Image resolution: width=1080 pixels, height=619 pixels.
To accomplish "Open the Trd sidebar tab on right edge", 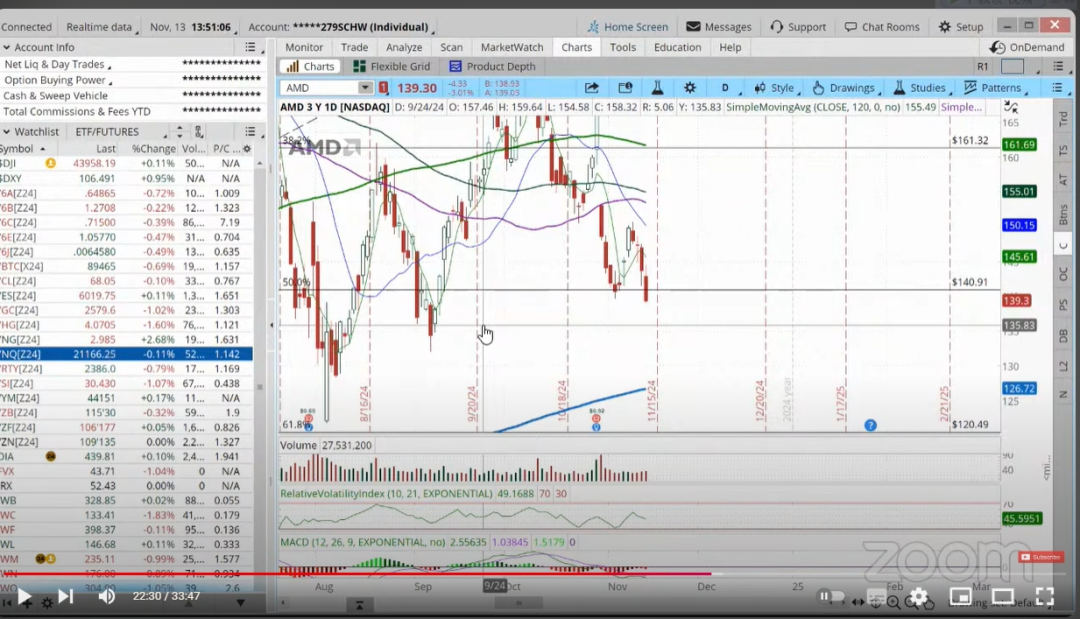I will [1063, 118].
